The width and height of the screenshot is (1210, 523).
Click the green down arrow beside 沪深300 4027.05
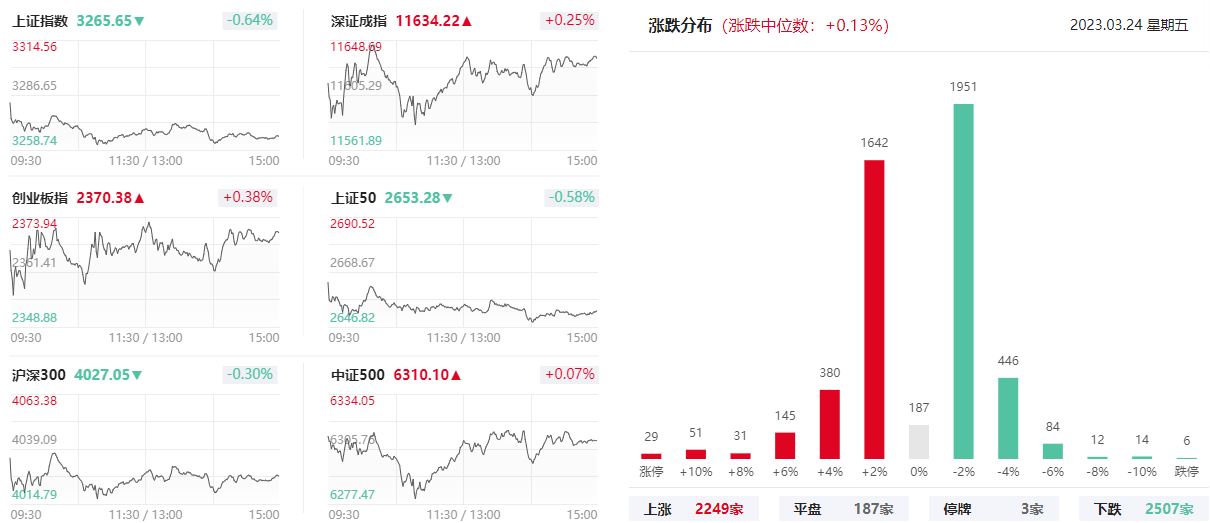coord(137,375)
